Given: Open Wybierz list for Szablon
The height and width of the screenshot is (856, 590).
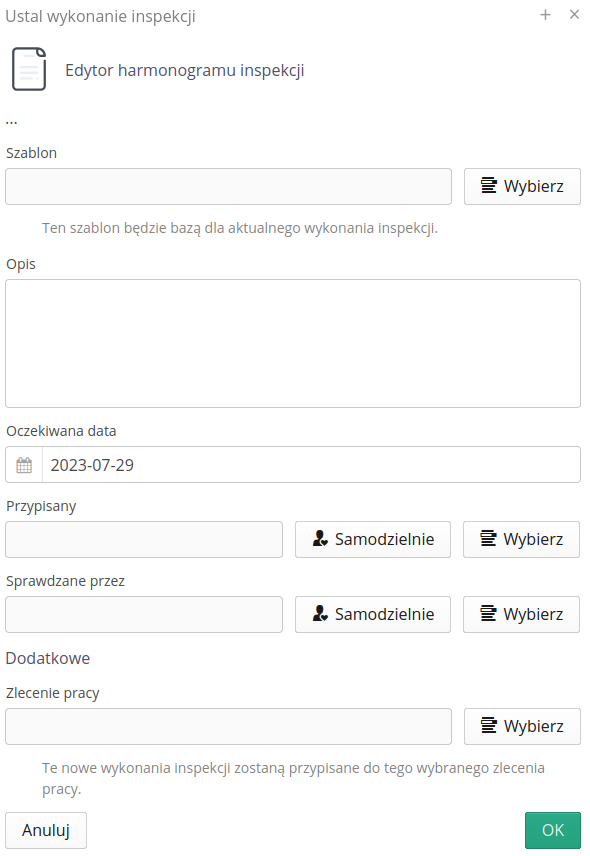Looking at the screenshot, I should [x=522, y=186].
